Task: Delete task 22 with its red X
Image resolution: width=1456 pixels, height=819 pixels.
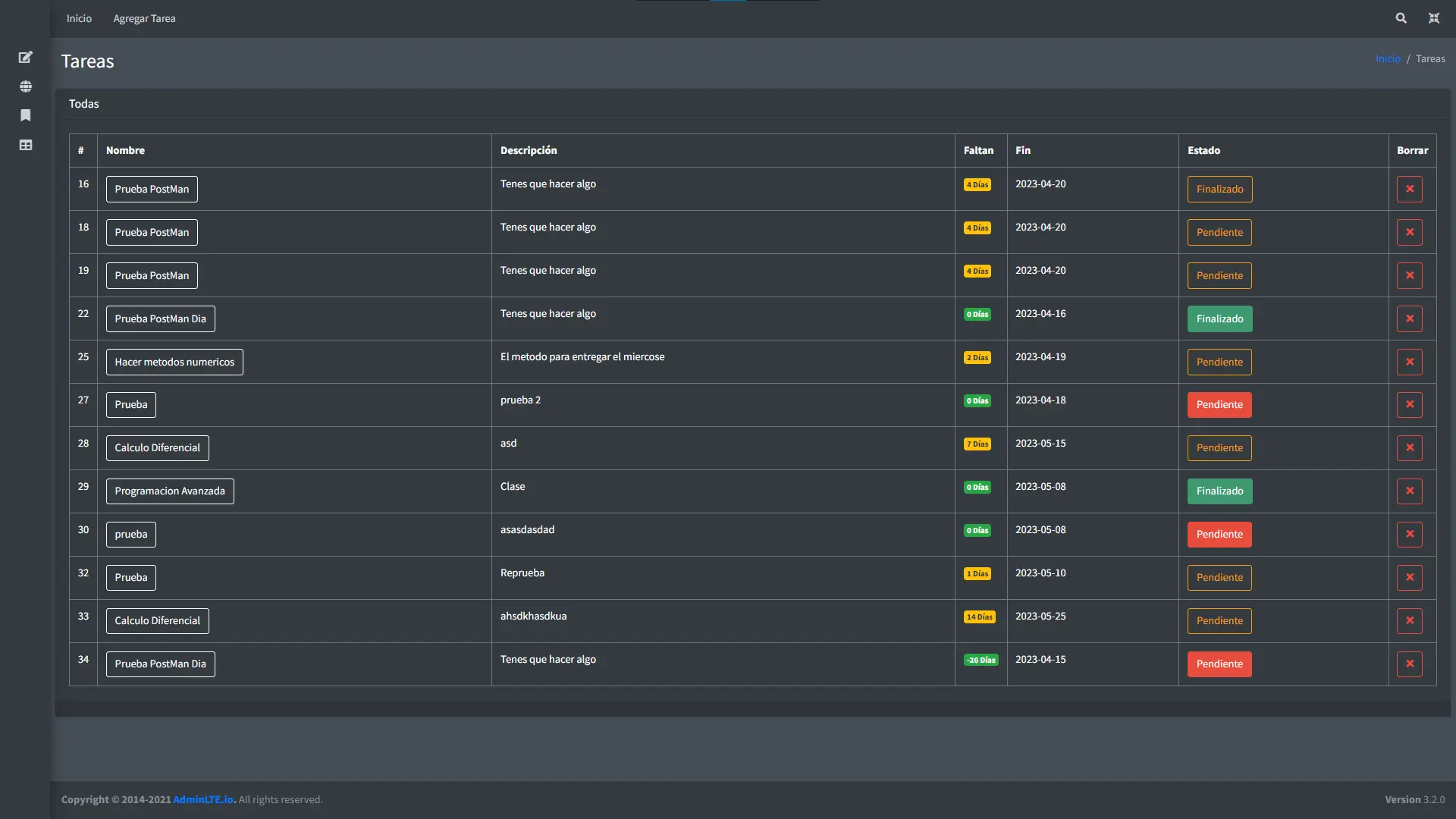Action: [x=1410, y=318]
